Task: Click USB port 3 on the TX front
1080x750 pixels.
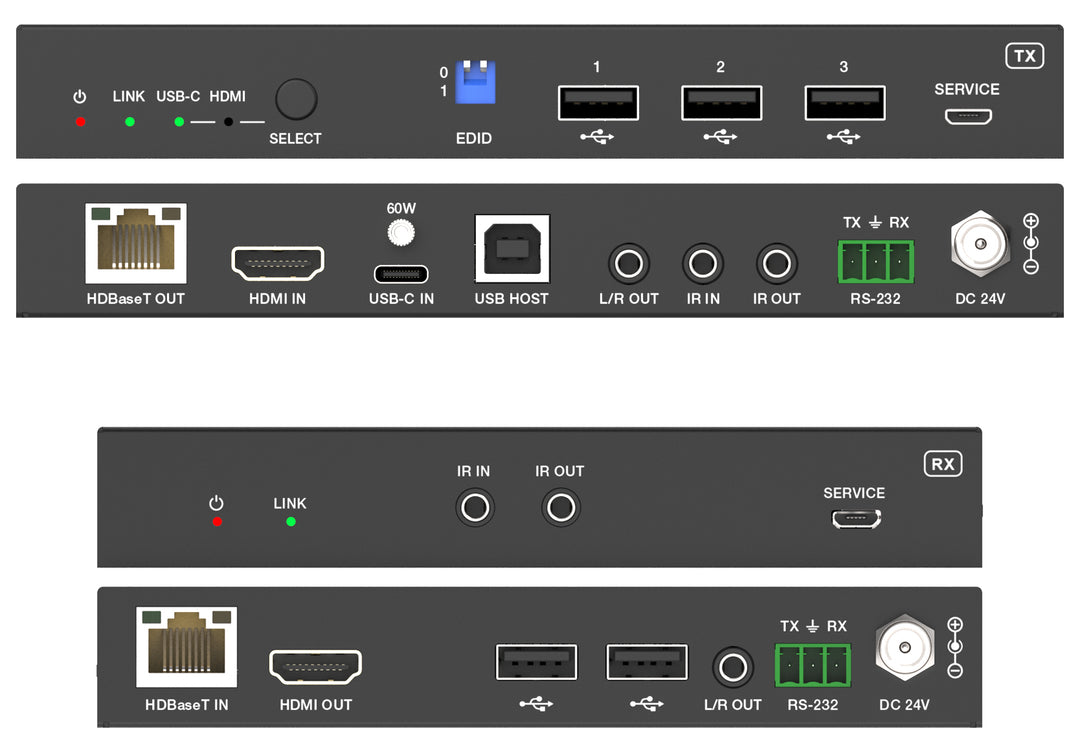Action: (844, 102)
